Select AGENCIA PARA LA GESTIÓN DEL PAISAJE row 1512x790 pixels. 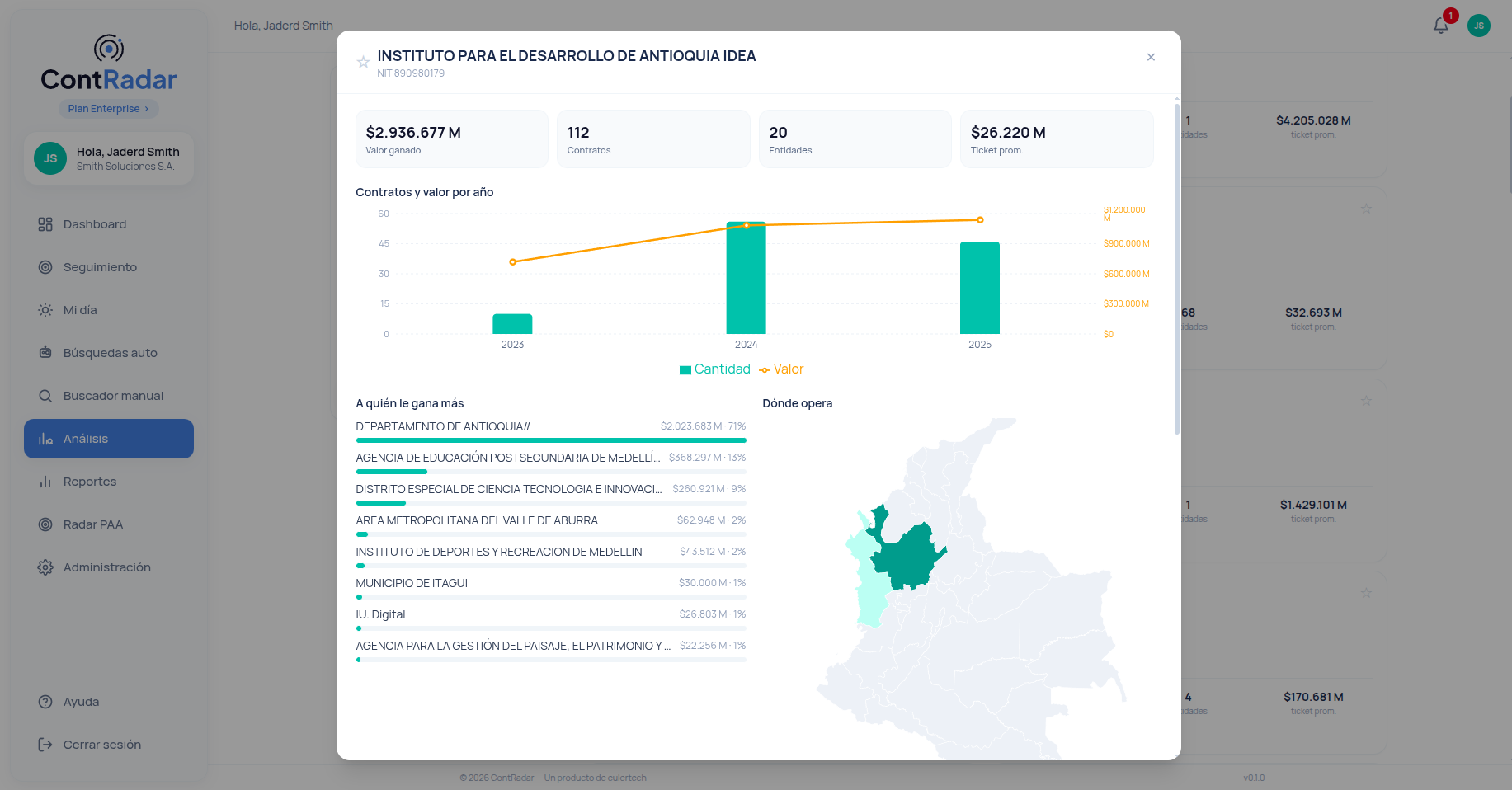(551, 651)
